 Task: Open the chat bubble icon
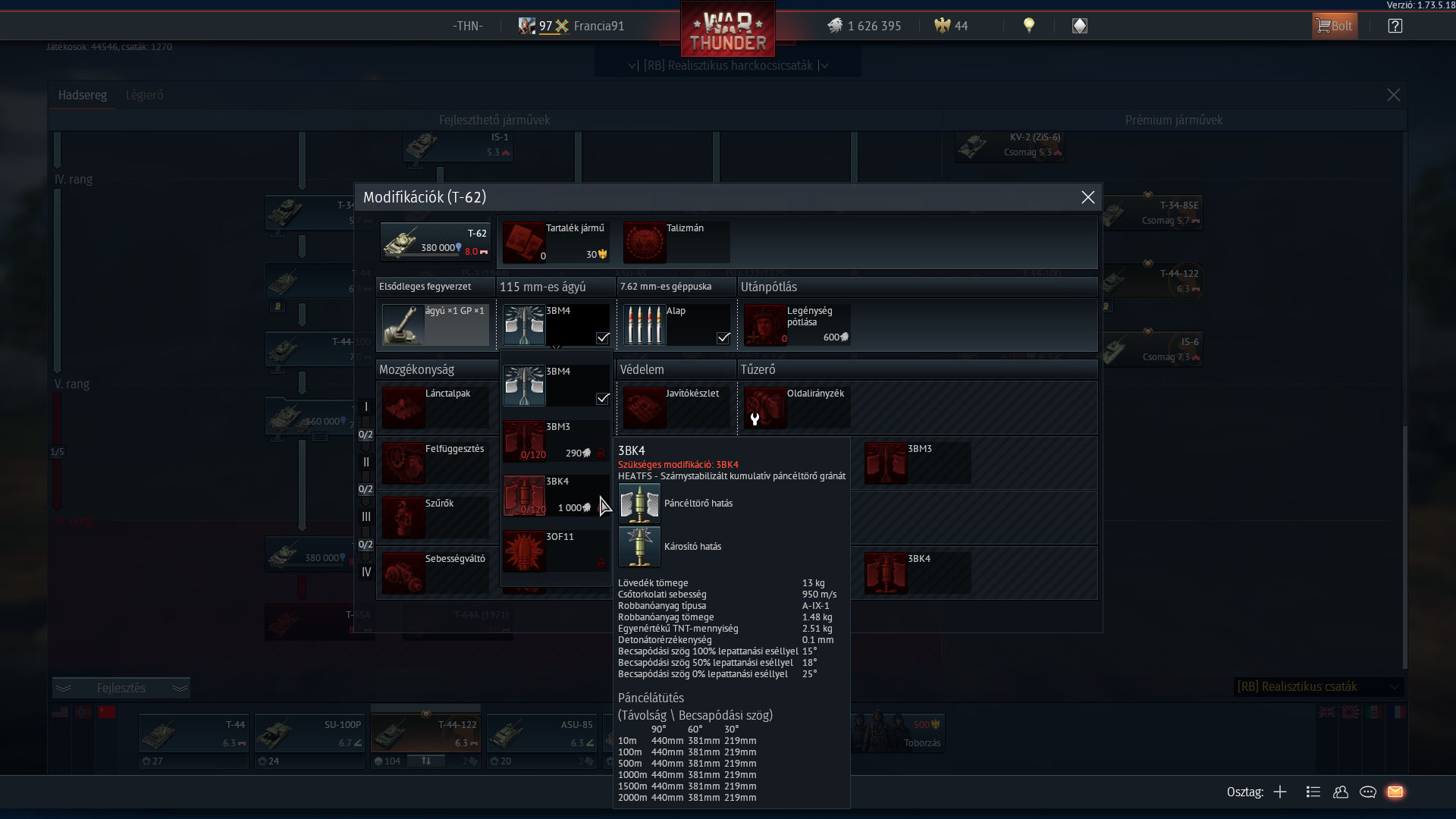click(1368, 792)
